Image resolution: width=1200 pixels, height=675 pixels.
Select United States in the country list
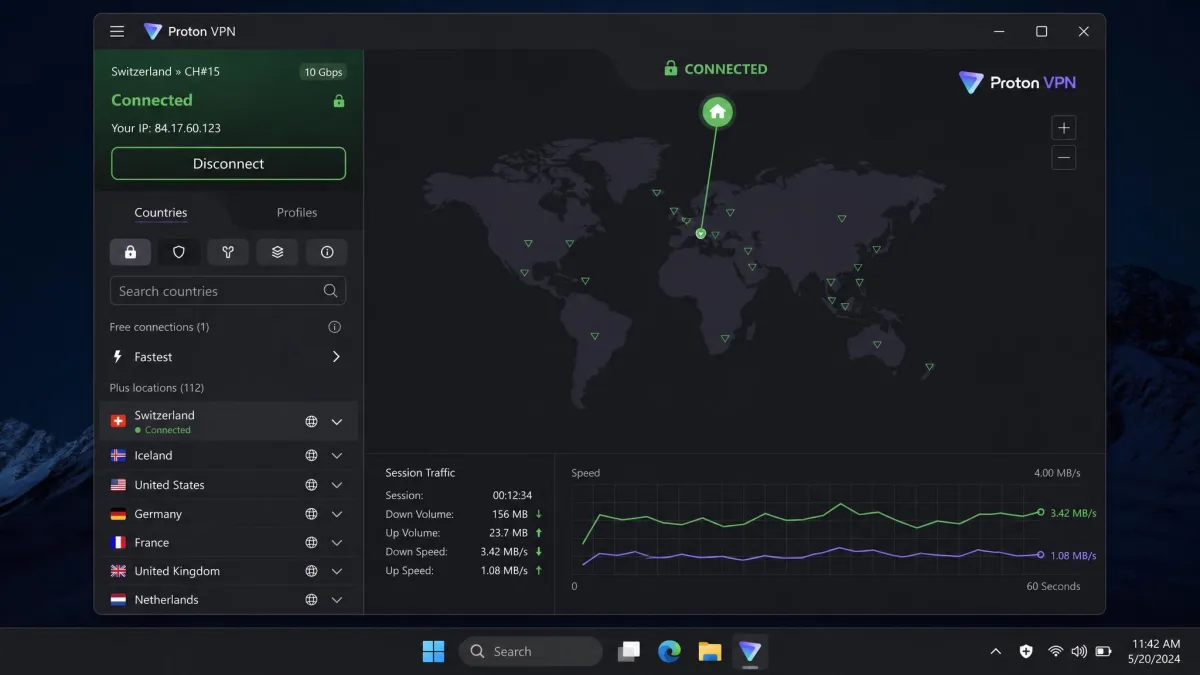228,485
